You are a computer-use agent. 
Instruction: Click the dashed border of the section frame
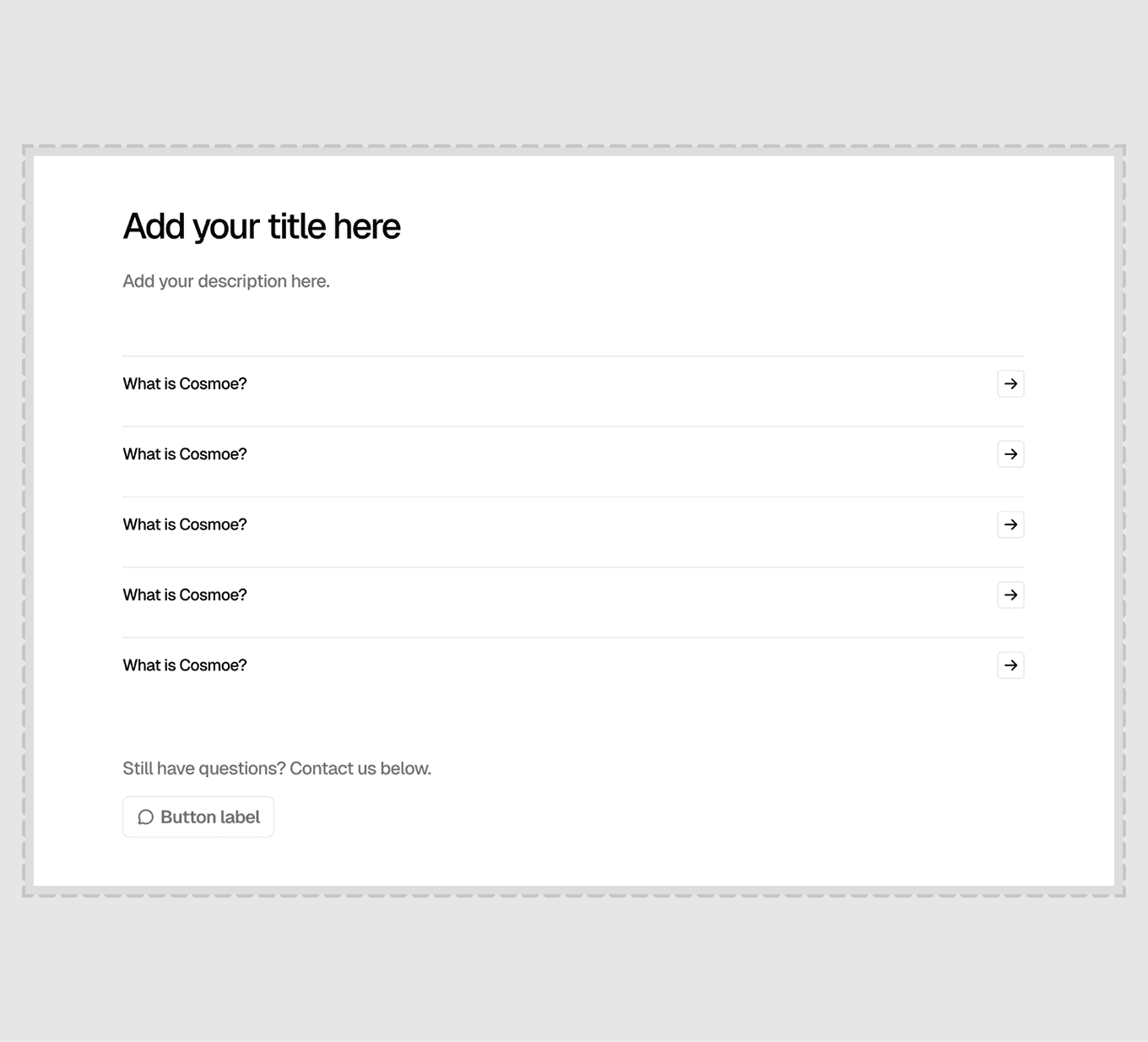click(x=574, y=147)
